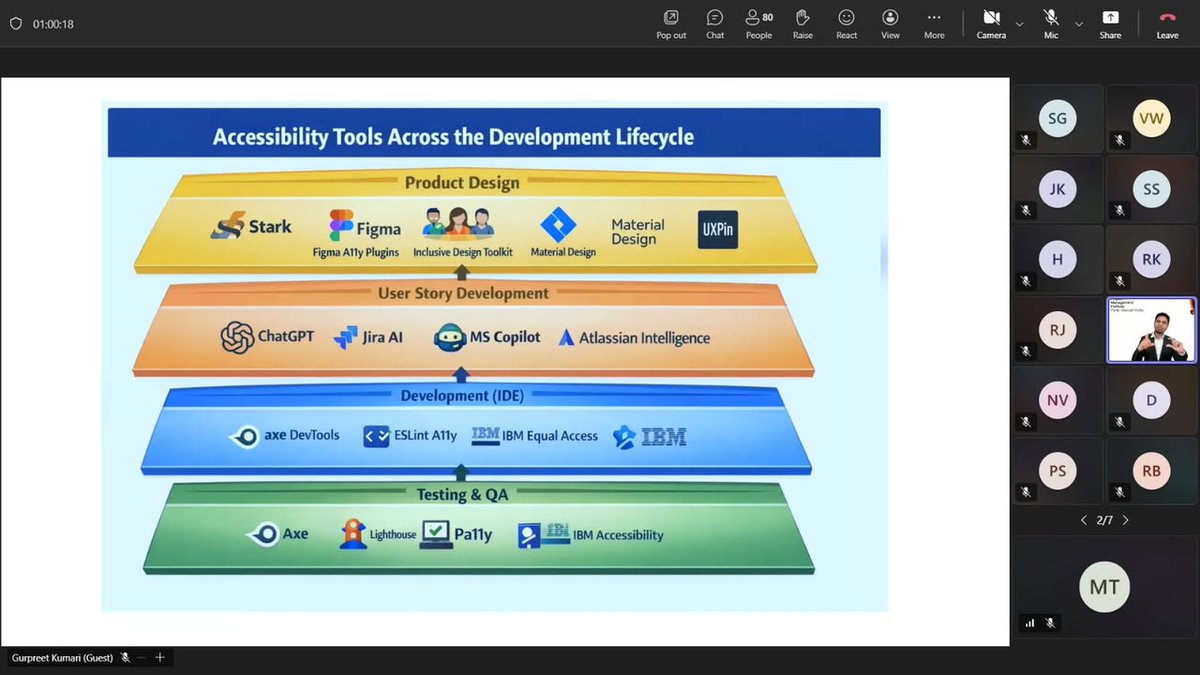Unmute the Mic
This screenshot has width=1200, height=675.
[1051, 24]
